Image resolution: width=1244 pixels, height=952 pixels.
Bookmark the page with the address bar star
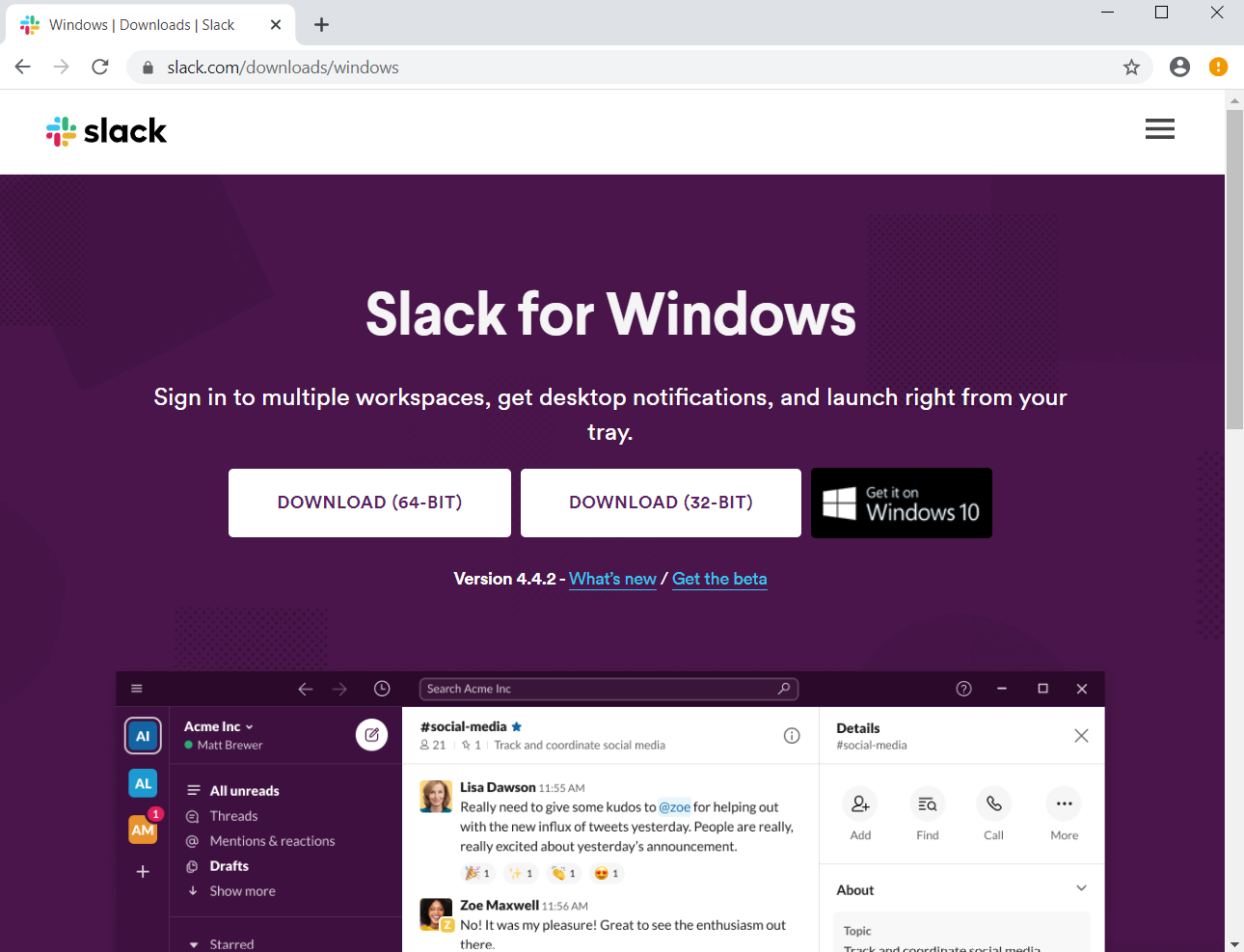1131,67
